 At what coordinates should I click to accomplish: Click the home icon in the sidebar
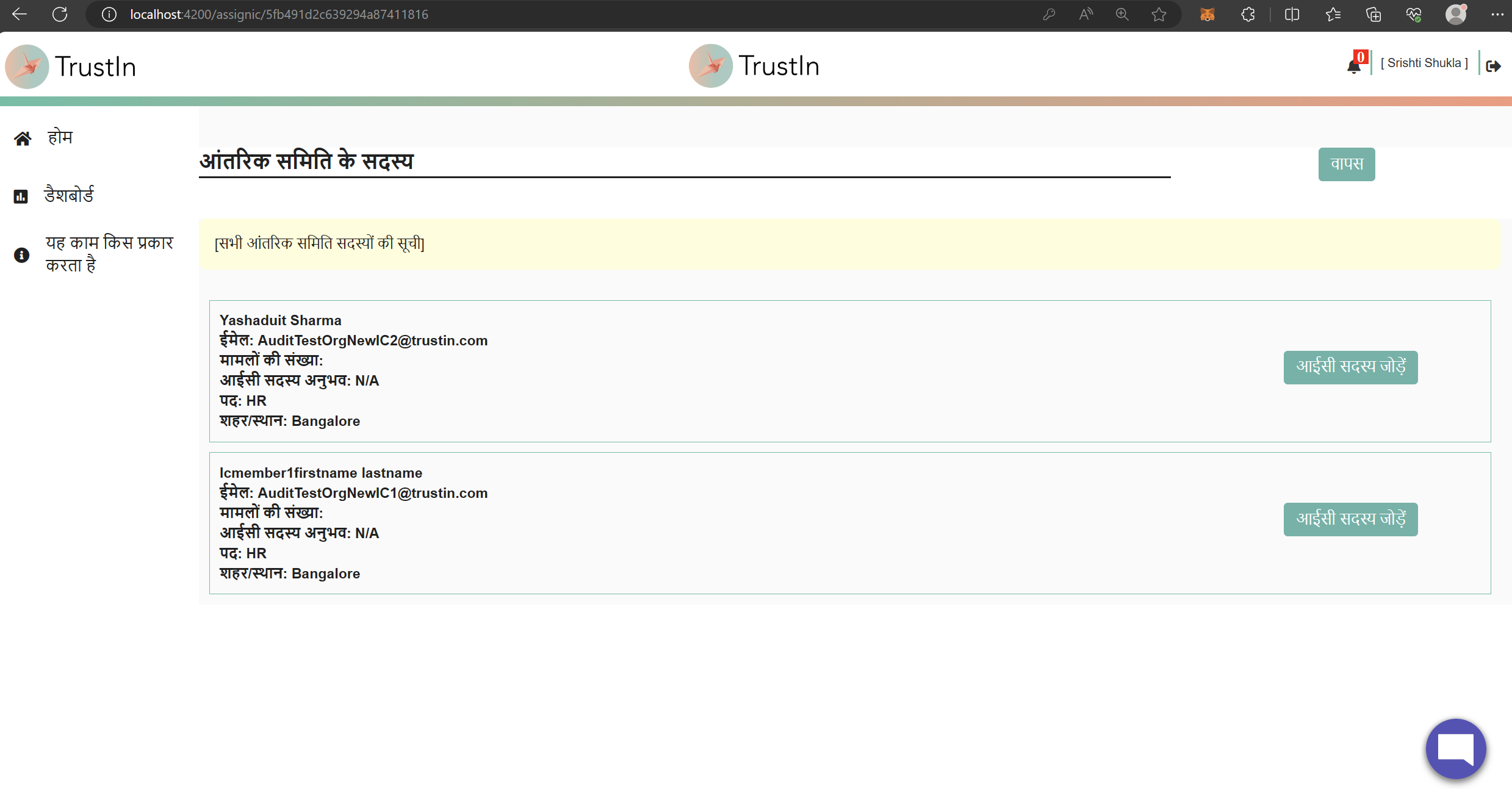coord(22,137)
